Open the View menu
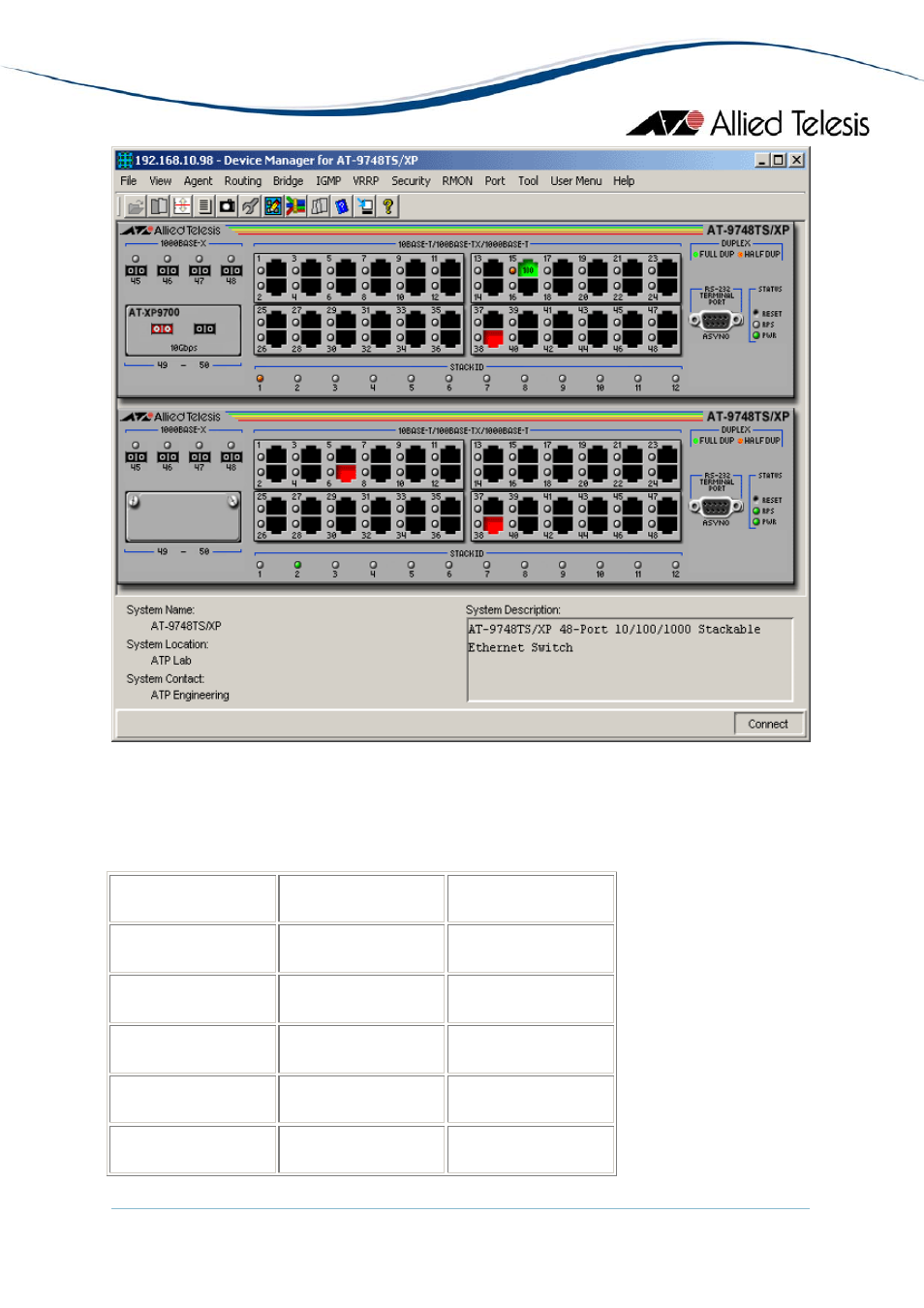The height and width of the screenshot is (1308, 924). click(161, 181)
